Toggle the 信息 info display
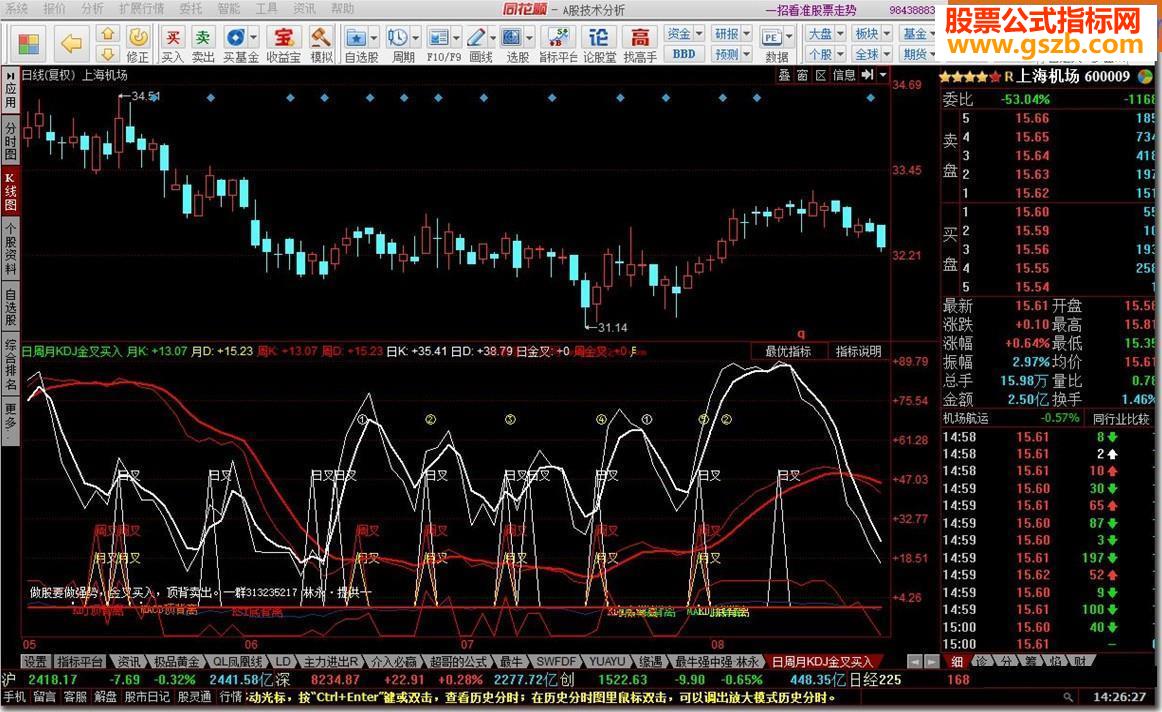The width and height of the screenshot is (1162, 712). click(x=845, y=76)
